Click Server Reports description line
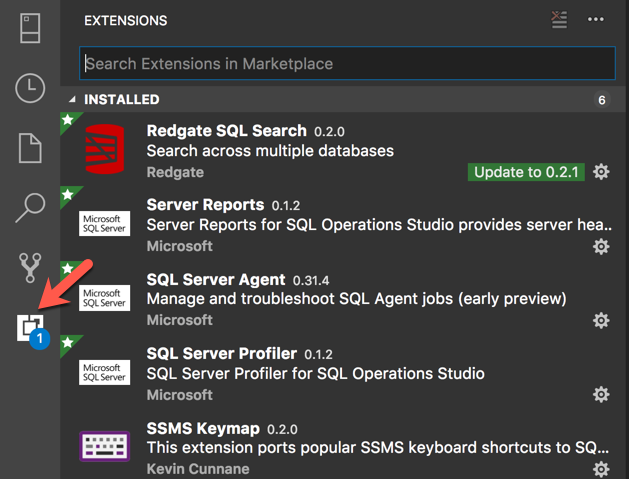The width and height of the screenshot is (629, 479). pos(379,225)
